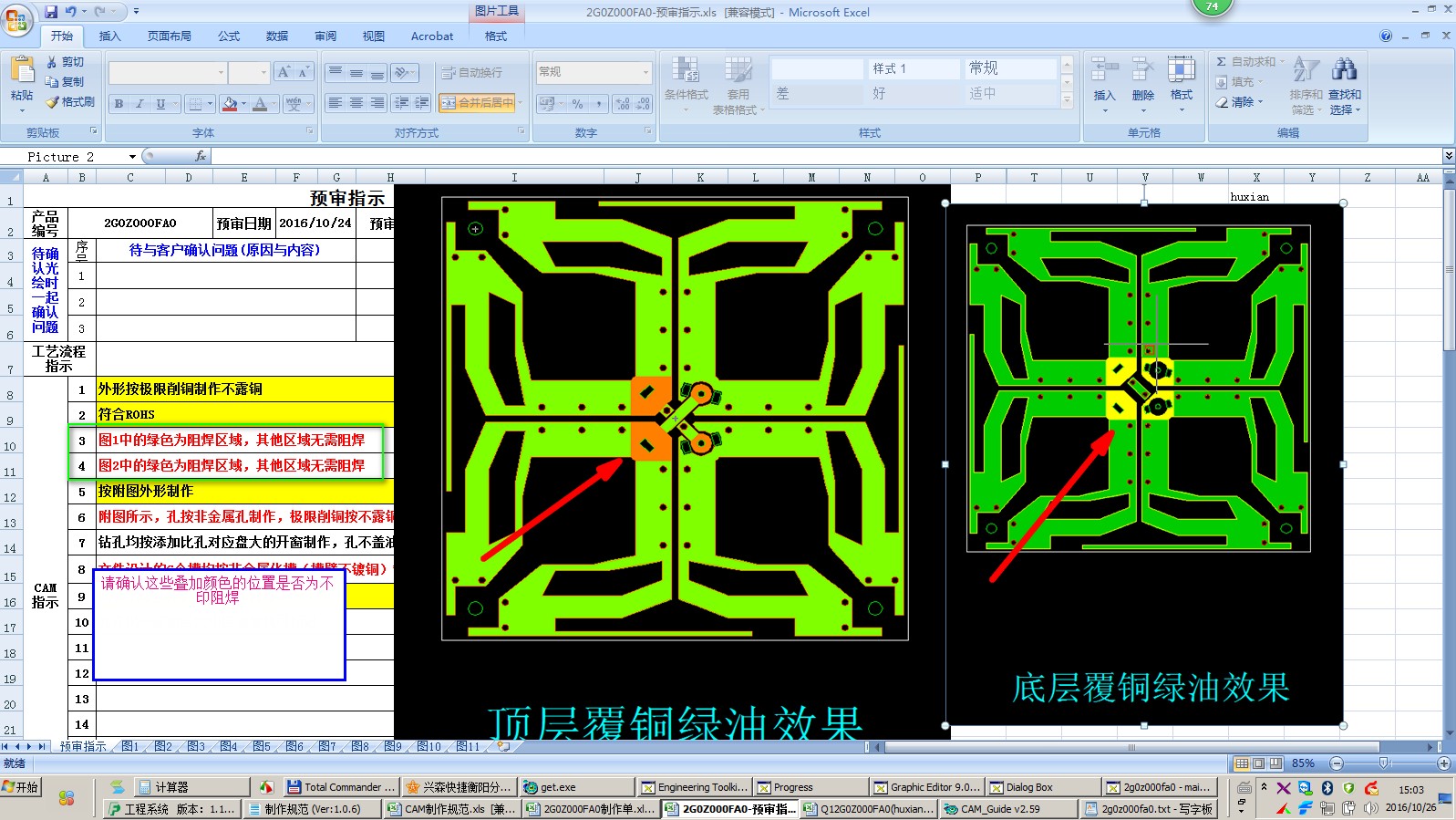Expand the fill color dropdown arrow
Viewport: 1456px width, 820px height.
tap(243, 104)
